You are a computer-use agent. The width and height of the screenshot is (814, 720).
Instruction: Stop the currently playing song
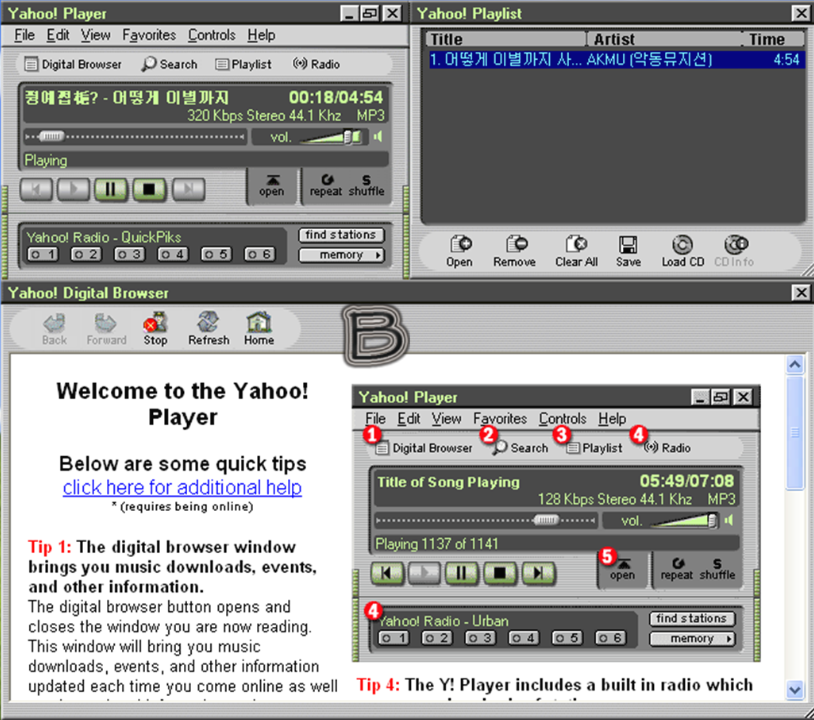click(149, 188)
